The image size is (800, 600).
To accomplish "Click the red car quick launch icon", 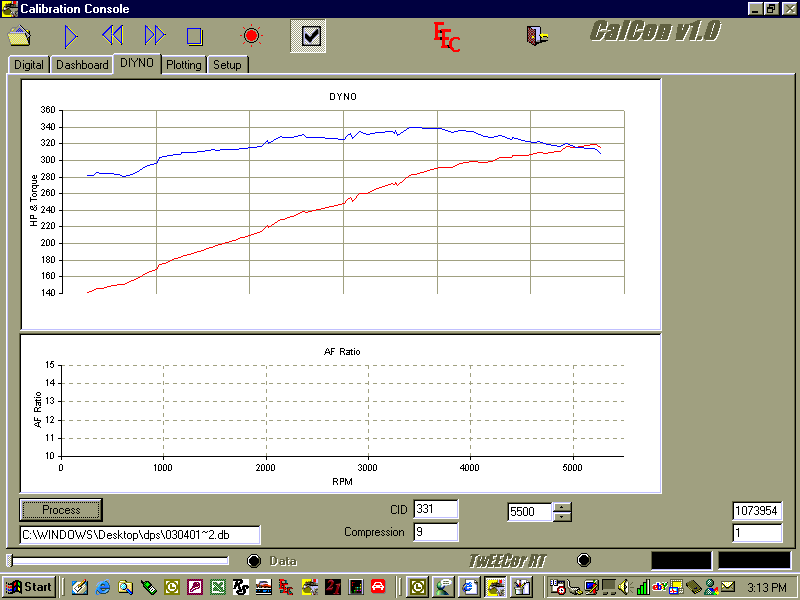I will click(x=378, y=587).
